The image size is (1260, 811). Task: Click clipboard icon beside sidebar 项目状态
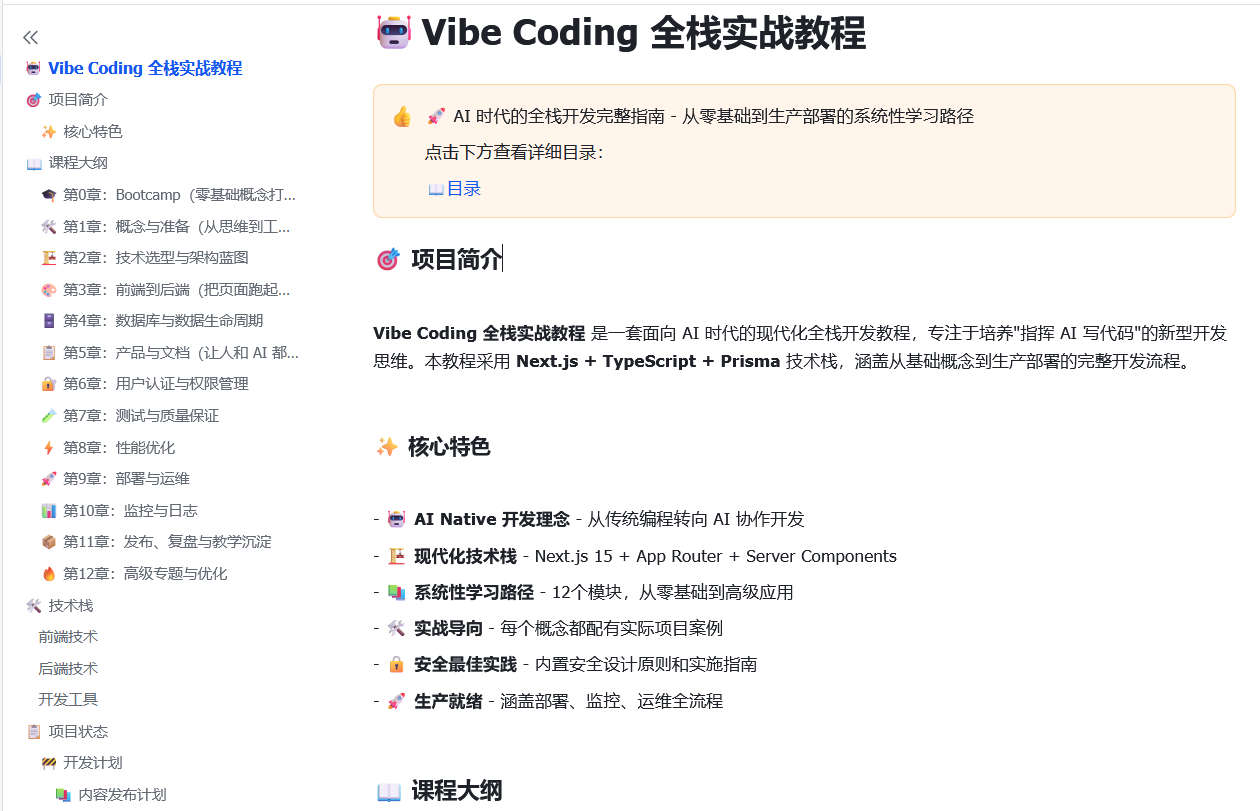(33, 732)
